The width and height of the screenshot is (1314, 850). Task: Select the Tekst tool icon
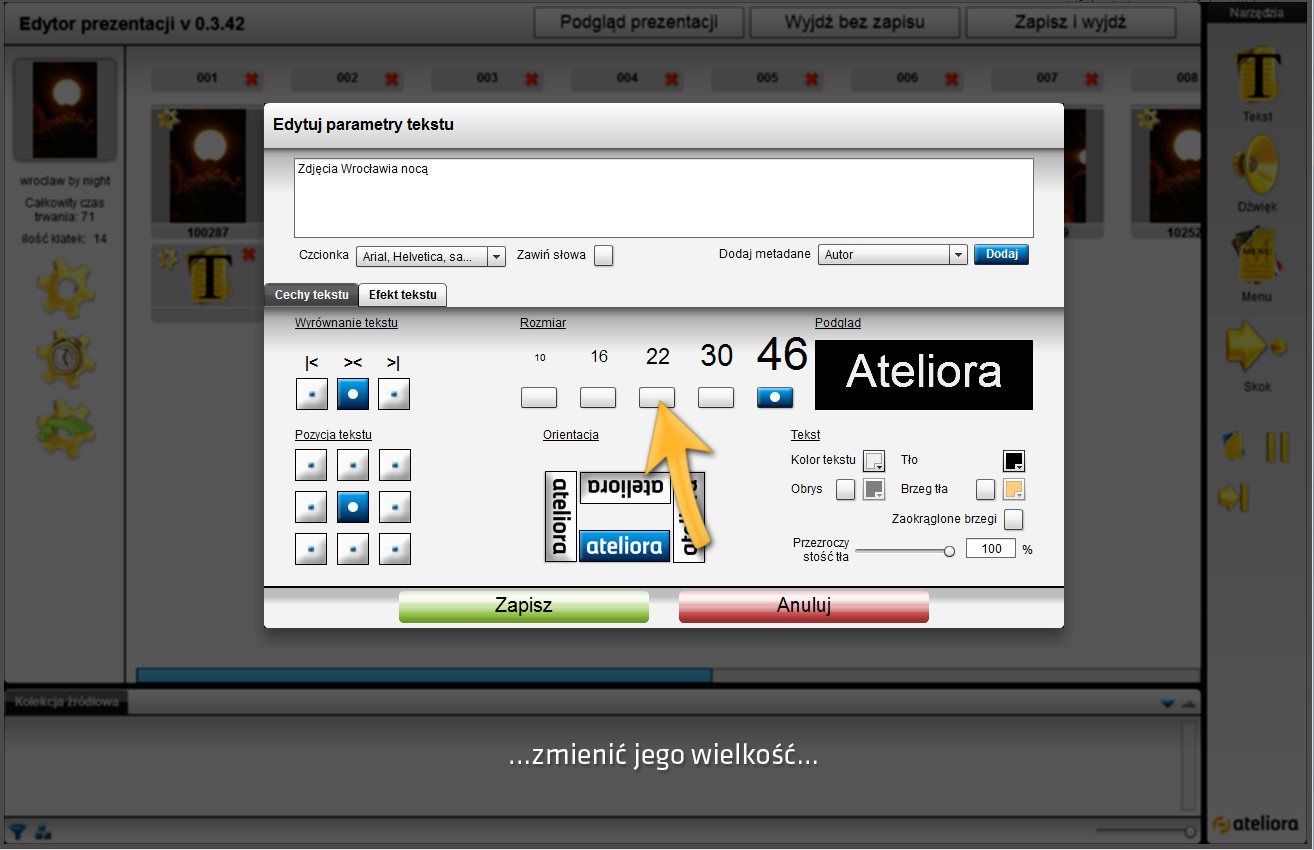[1257, 76]
